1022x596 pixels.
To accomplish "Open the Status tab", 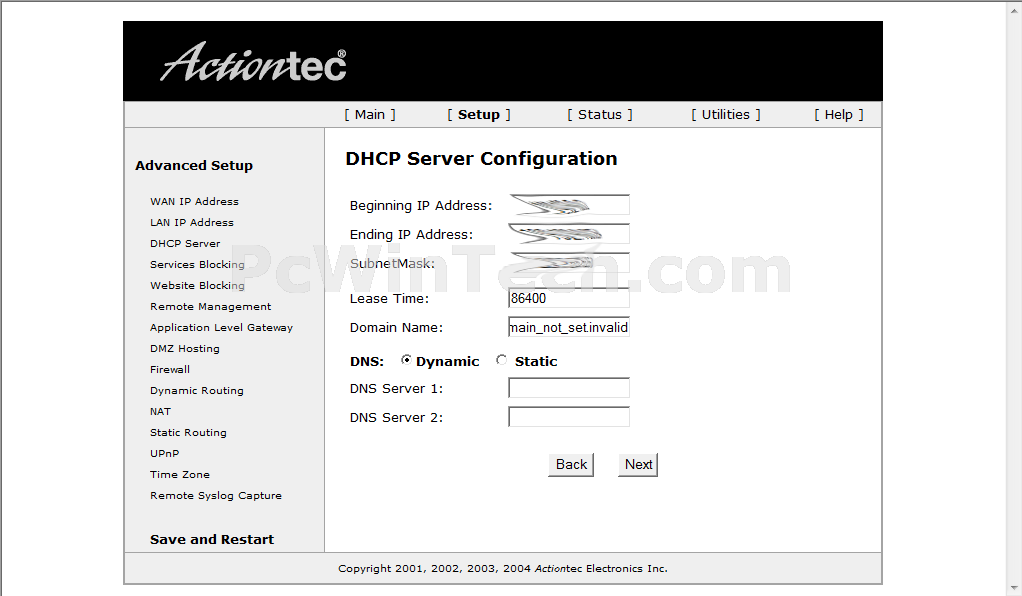I will click(x=600, y=115).
